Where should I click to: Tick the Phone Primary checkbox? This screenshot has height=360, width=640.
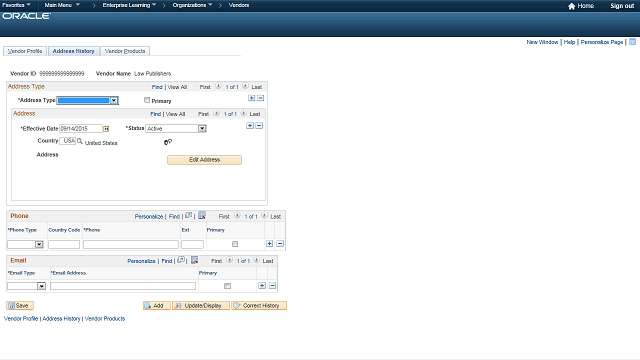click(235, 244)
